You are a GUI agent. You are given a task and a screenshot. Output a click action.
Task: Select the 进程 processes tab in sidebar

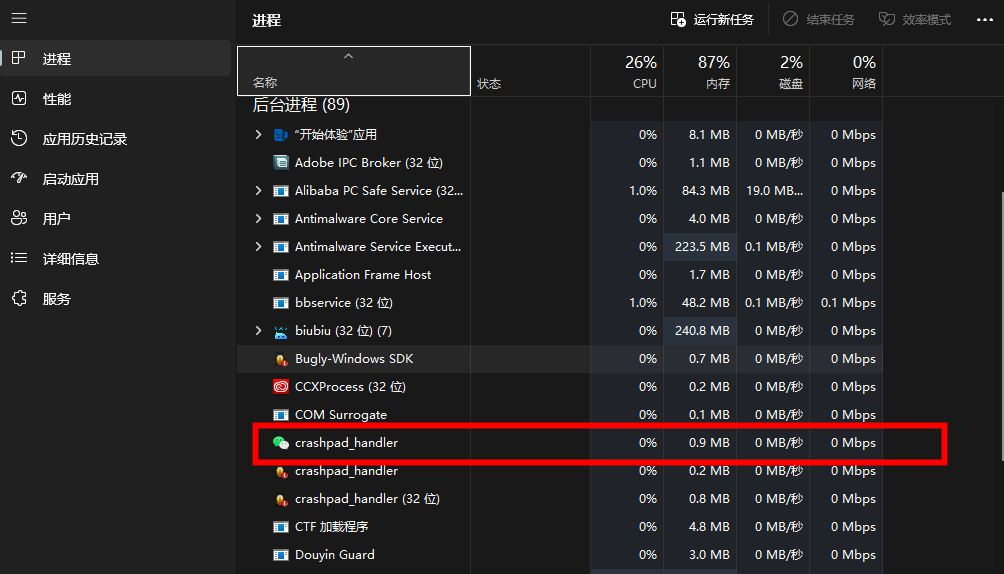pos(56,59)
